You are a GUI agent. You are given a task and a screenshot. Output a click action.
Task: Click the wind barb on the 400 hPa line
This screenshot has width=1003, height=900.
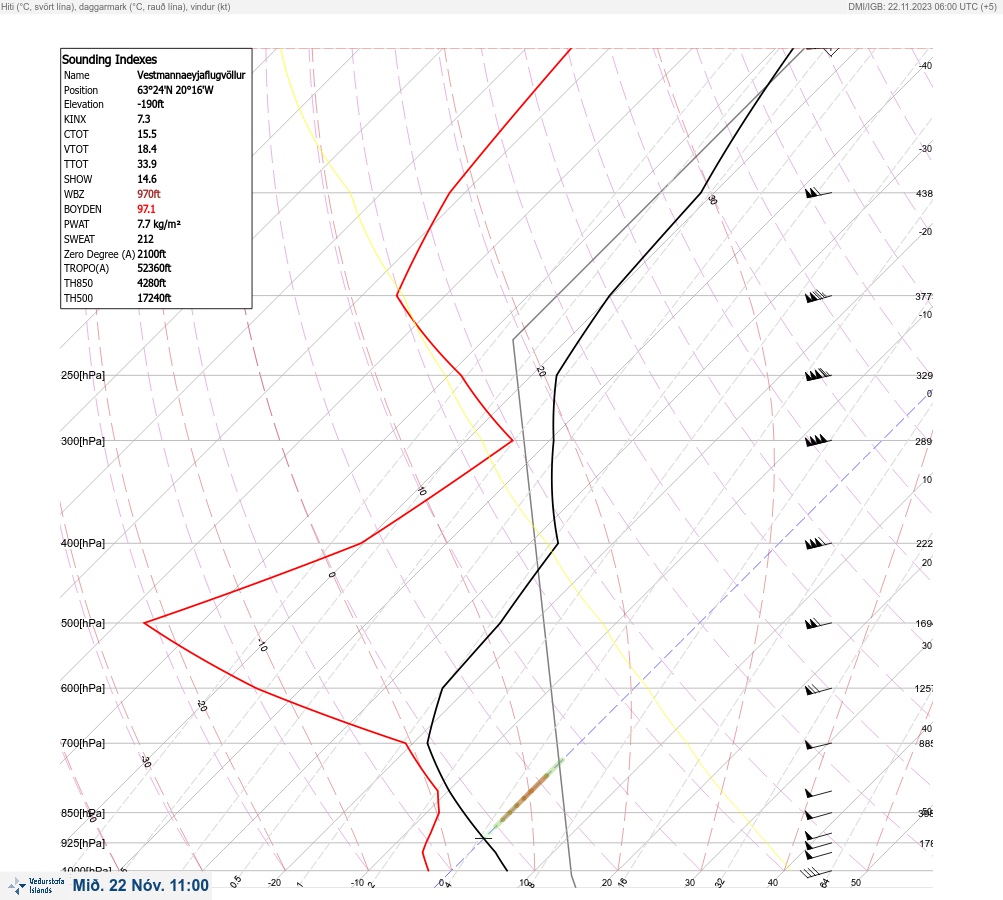click(818, 543)
